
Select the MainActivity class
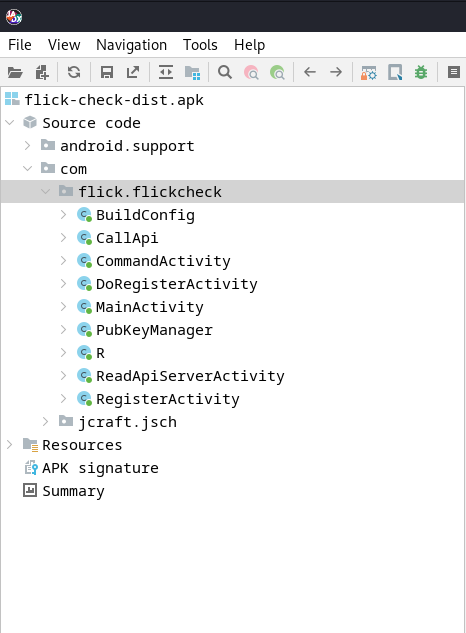[149, 307]
